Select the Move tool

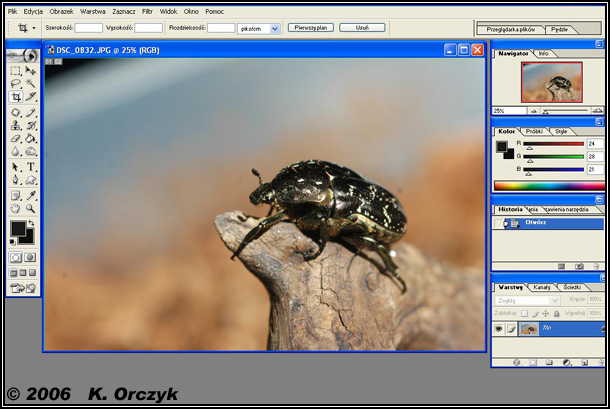(30, 71)
